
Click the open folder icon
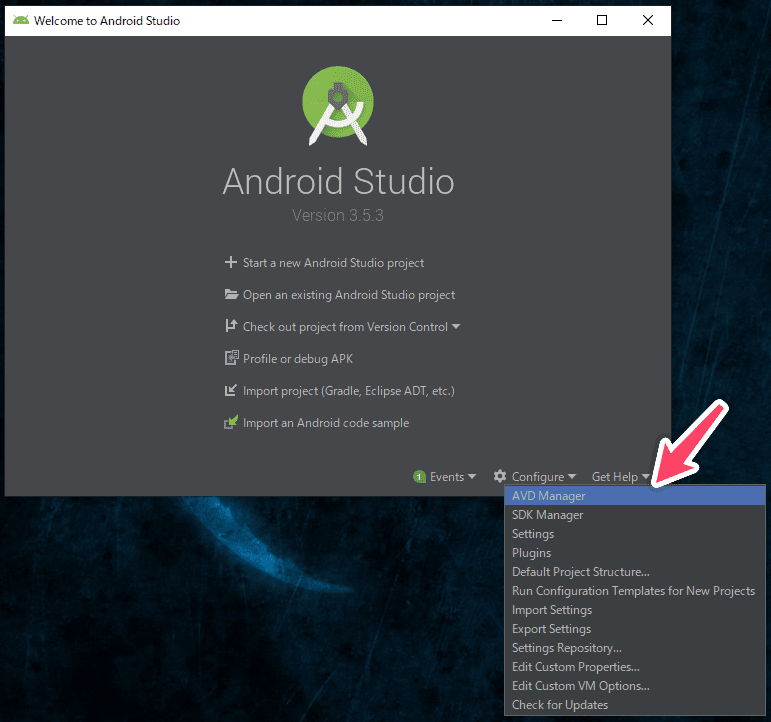(231, 294)
